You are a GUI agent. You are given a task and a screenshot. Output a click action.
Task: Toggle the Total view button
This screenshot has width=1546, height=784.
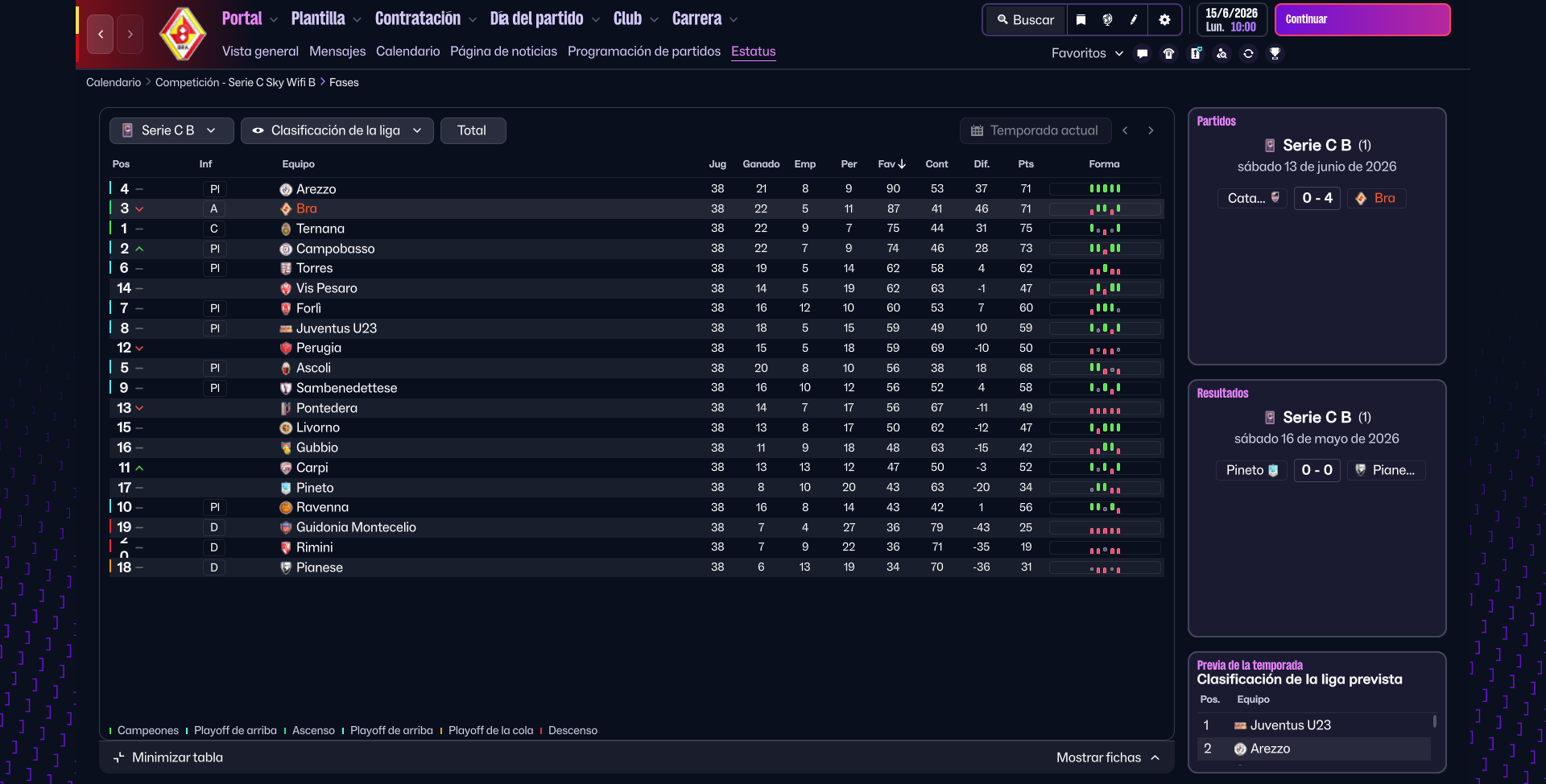472,130
